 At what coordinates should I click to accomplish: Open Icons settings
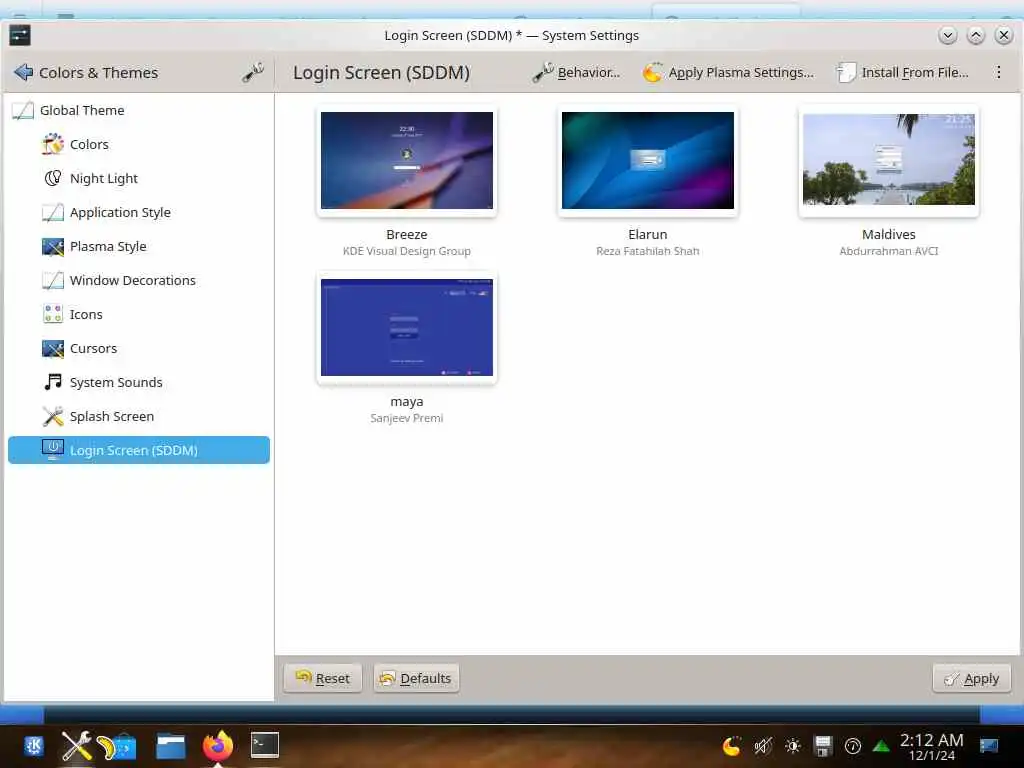coord(138,314)
